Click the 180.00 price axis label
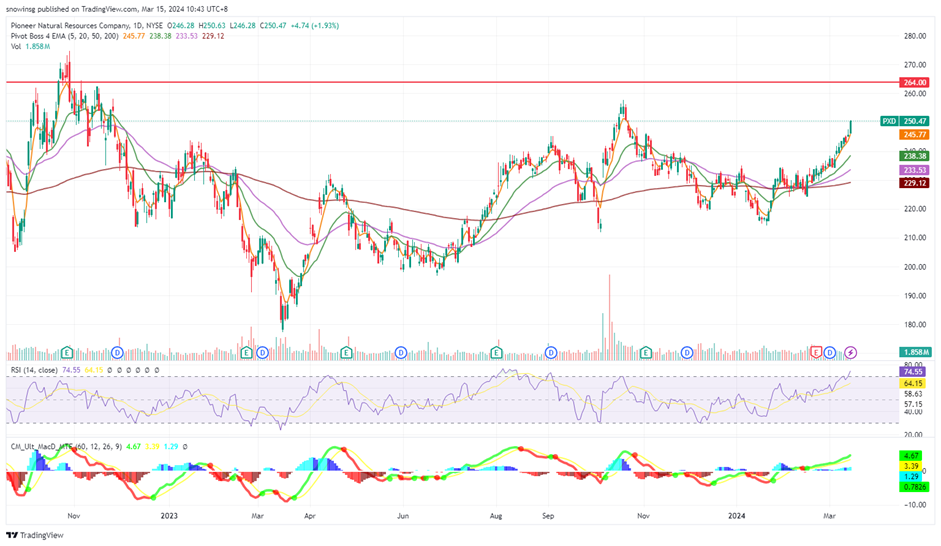The height and width of the screenshot is (546, 941). [915, 325]
